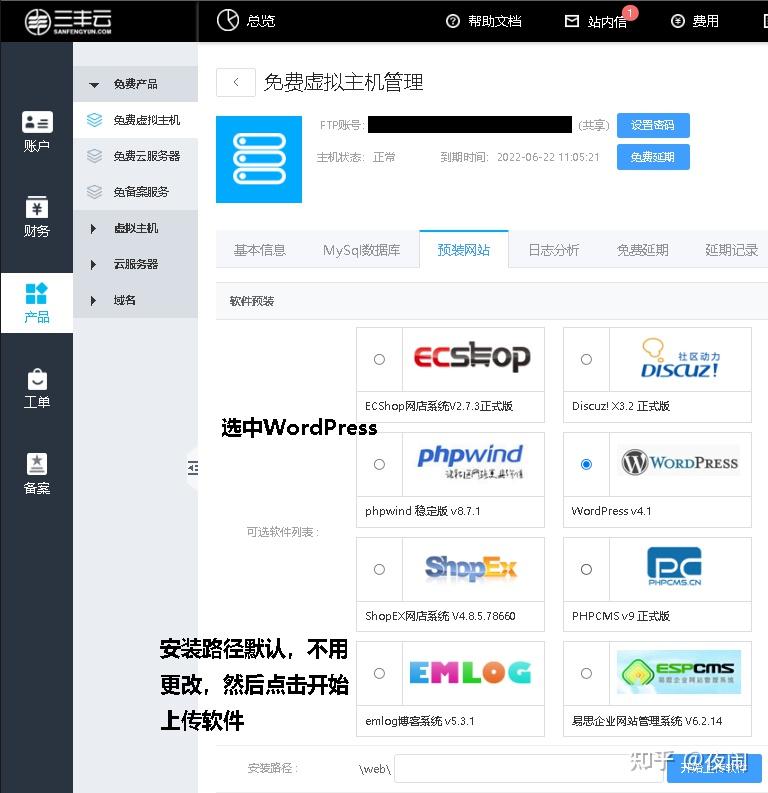
Task: Click the EMLOG logo
Action: pos(470,673)
